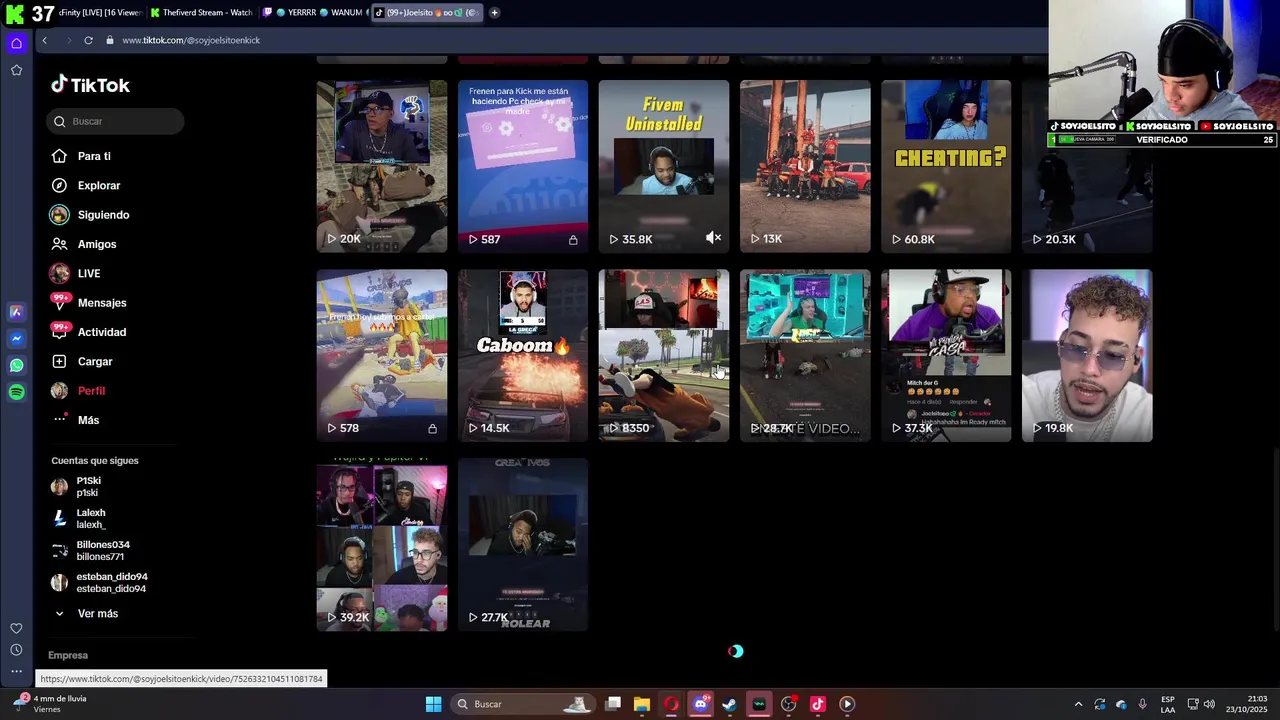Open Spotify in Opera sidebar
Screen dimensions: 1280x720
tap(16, 393)
